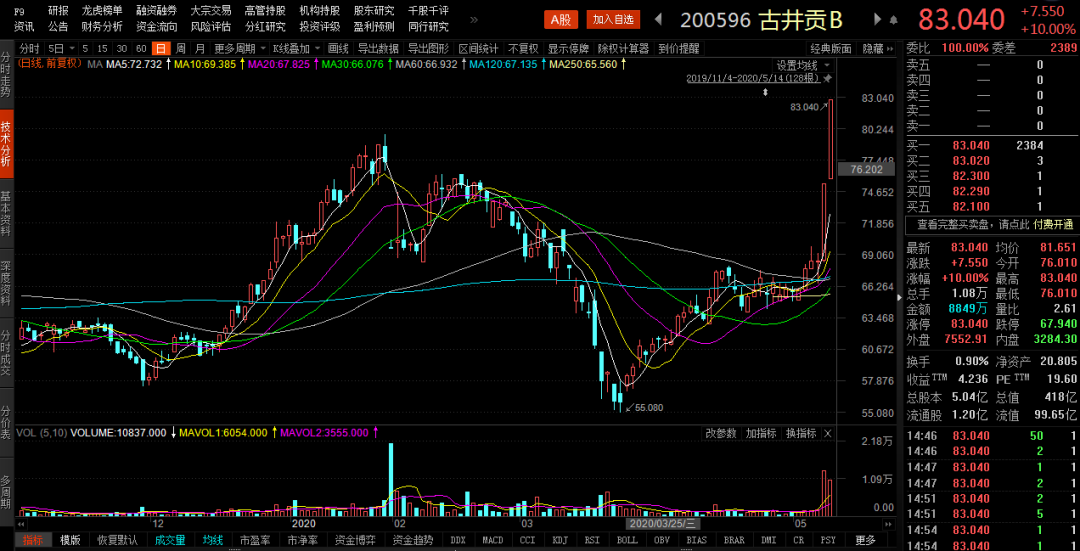Switch chart to 分时 view
The width and height of the screenshot is (1080, 551).
coord(29,49)
